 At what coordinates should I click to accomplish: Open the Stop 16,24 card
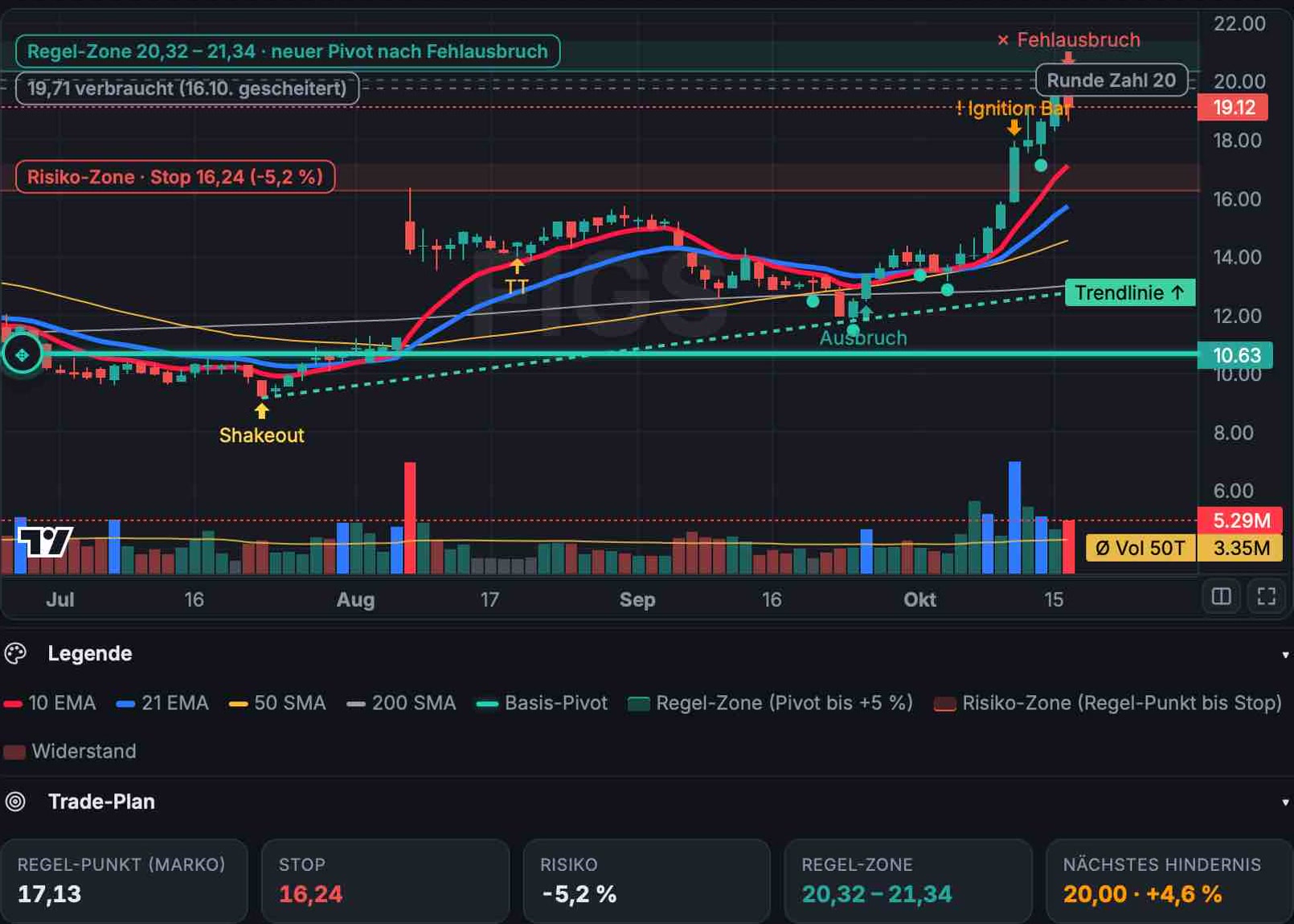click(385, 881)
